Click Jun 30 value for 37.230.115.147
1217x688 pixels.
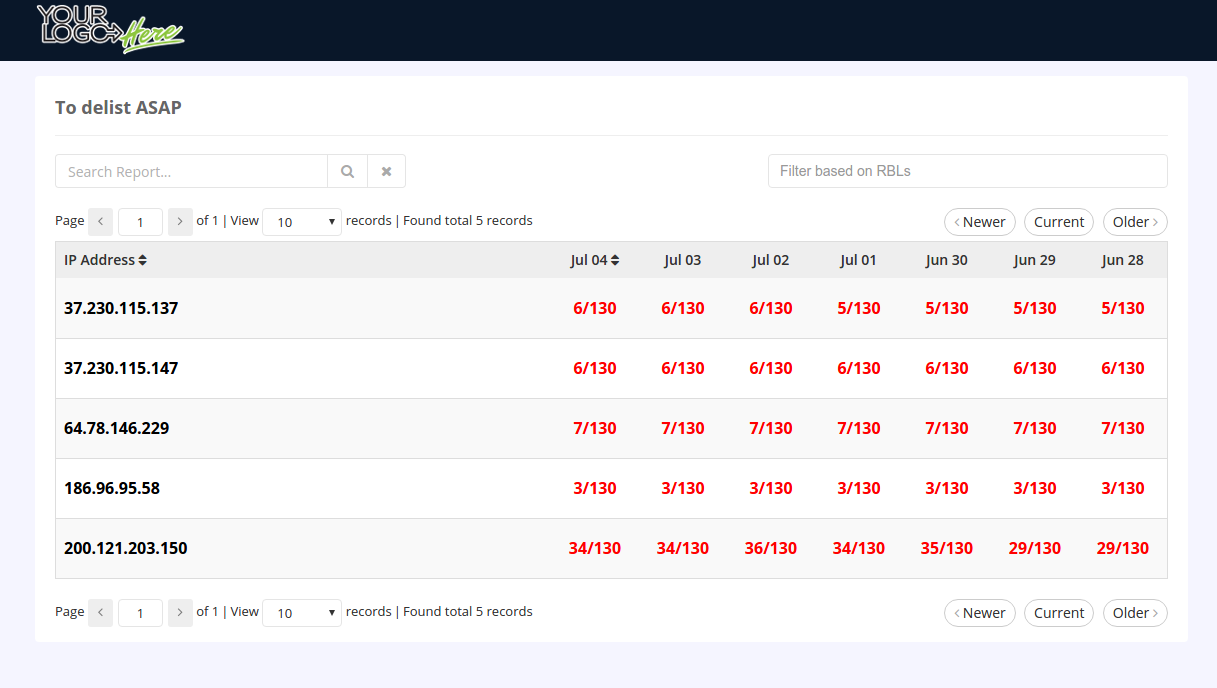pos(947,368)
